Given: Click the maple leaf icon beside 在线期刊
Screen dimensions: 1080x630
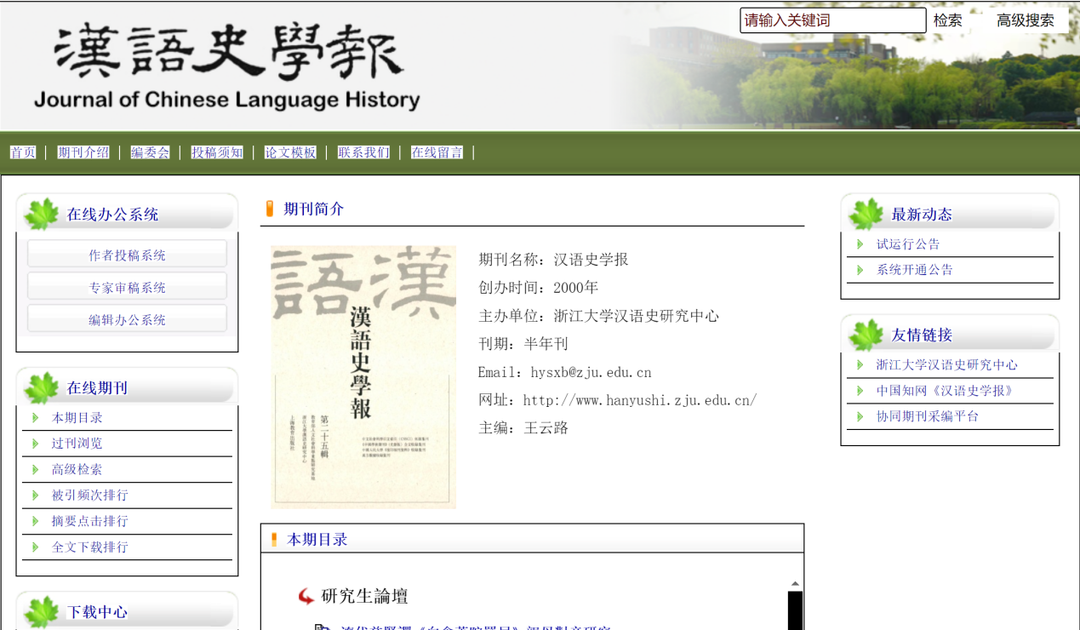Looking at the screenshot, I should [41, 388].
